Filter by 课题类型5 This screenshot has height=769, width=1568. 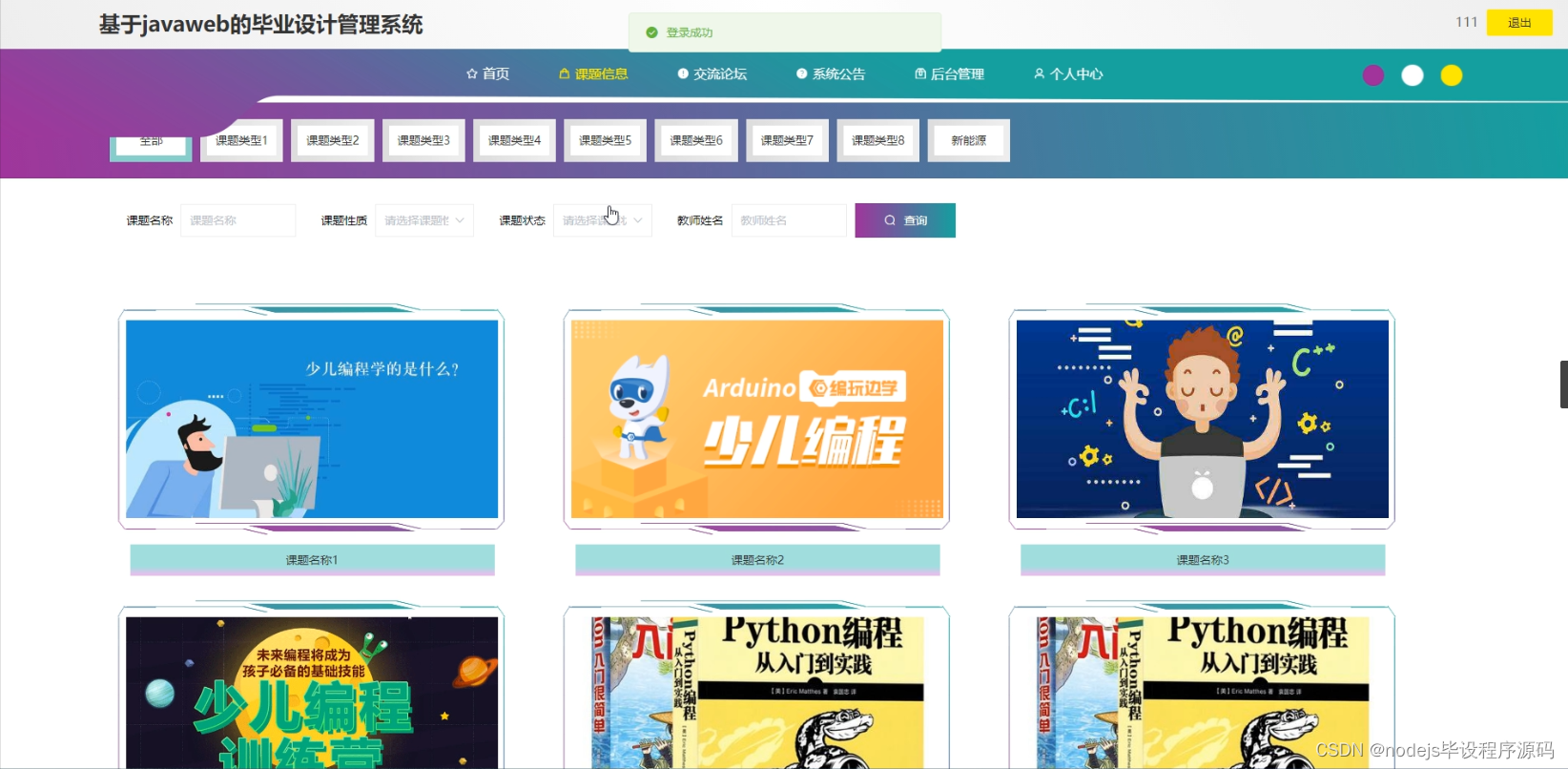tap(606, 140)
